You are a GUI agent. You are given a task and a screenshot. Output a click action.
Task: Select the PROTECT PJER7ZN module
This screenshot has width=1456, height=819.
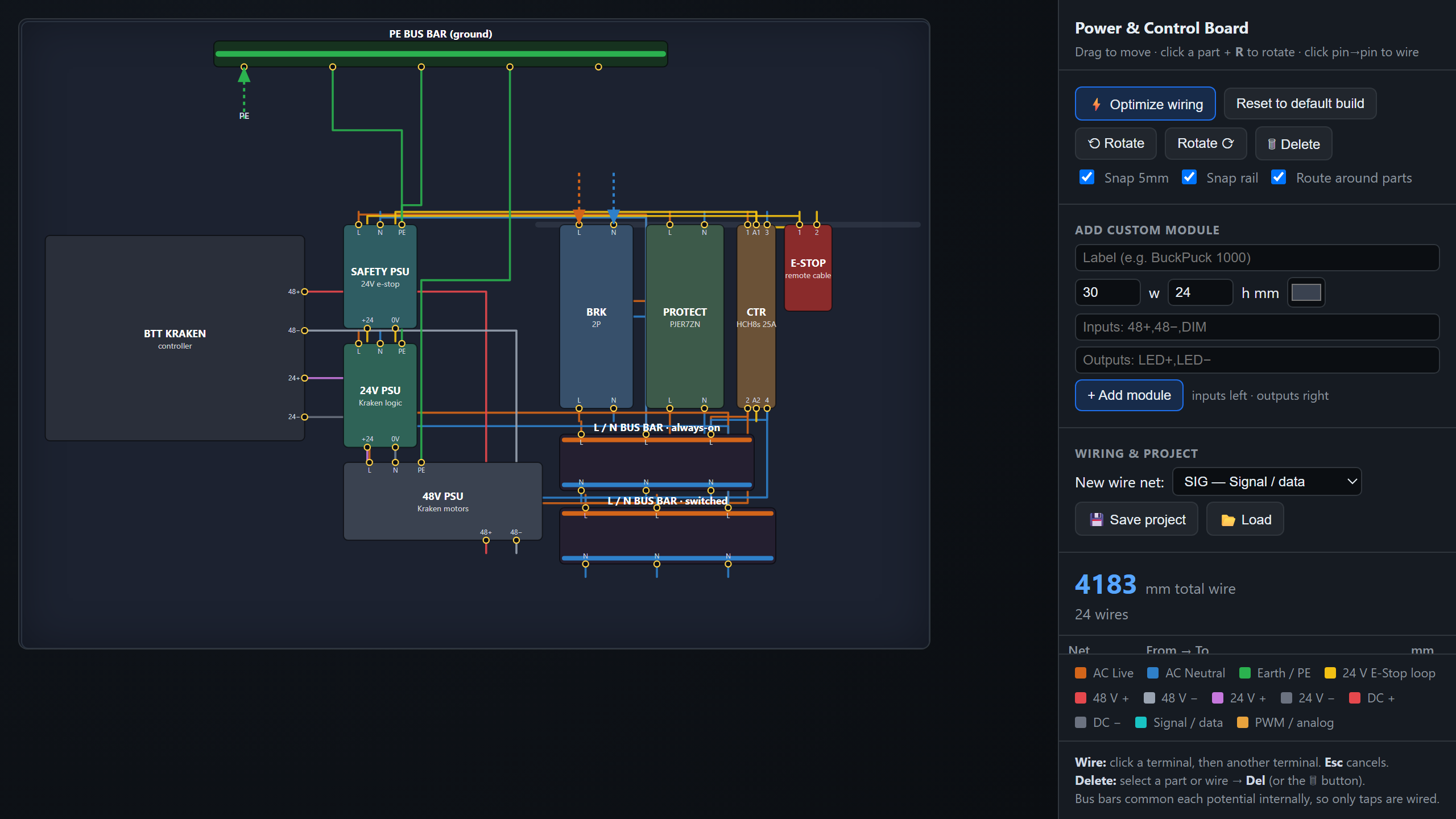685,316
